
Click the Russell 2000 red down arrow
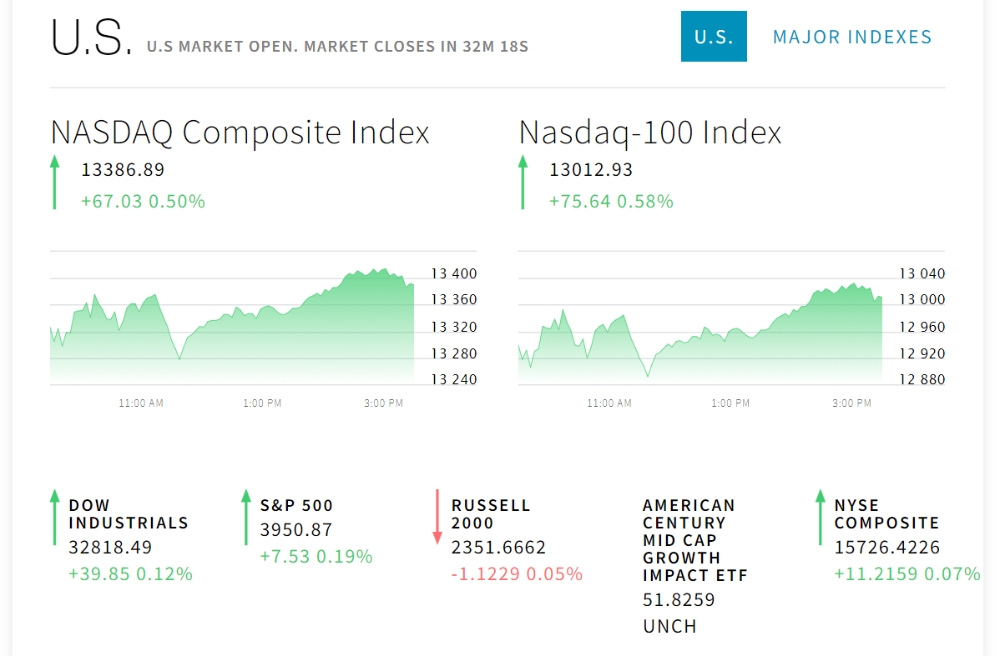pos(437,517)
